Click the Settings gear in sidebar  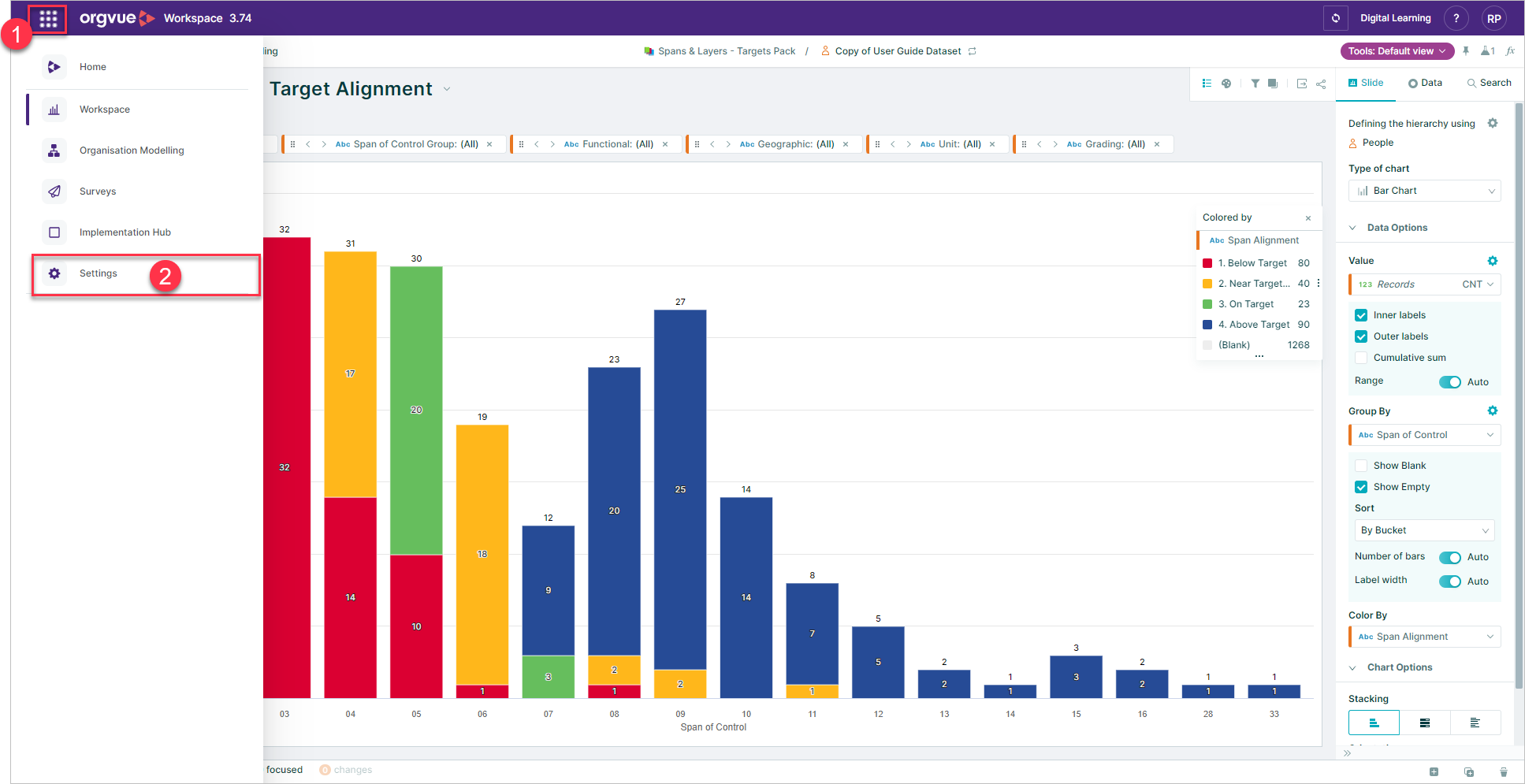(54, 273)
